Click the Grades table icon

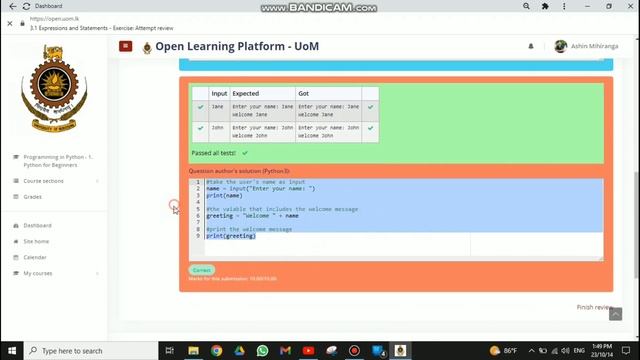pos(16,197)
